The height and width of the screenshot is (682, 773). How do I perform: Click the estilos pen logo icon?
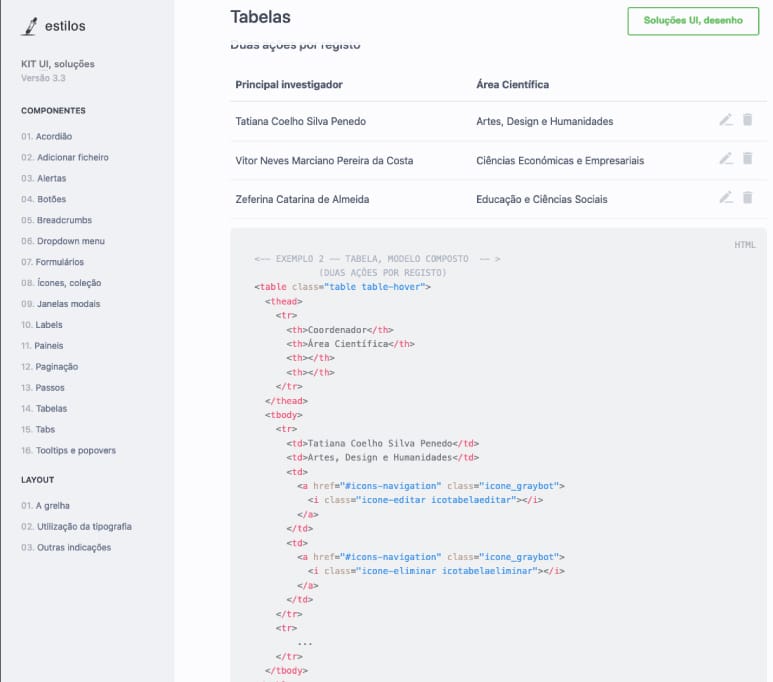(29, 27)
